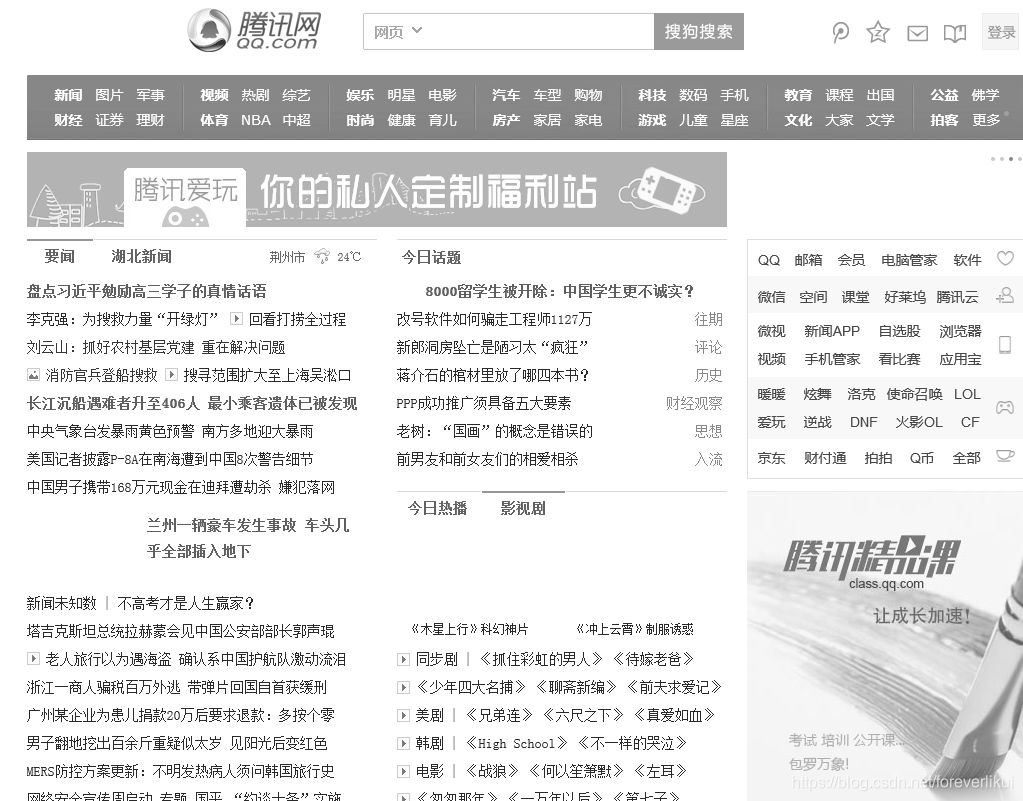The image size is (1023, 801).
Task: Open the QQ link in services panel
Action: 769,260
